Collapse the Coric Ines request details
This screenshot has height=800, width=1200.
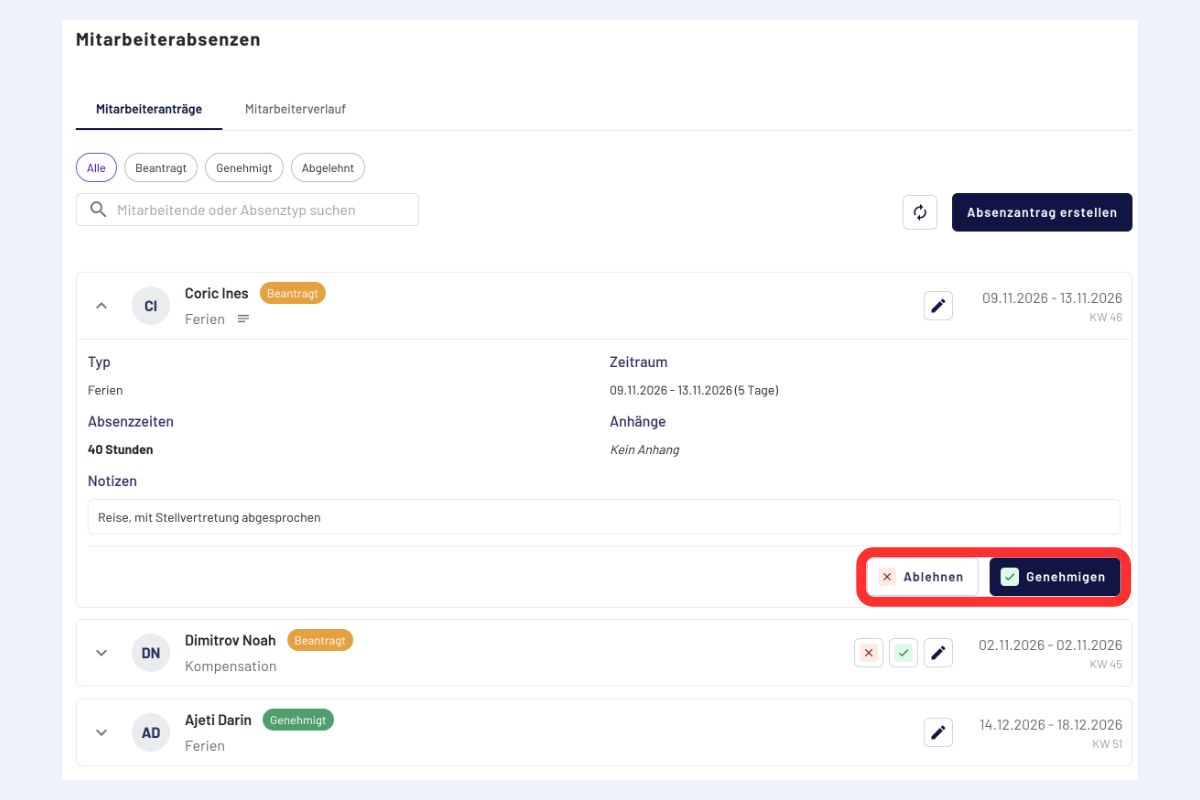(x=101, y=306)
